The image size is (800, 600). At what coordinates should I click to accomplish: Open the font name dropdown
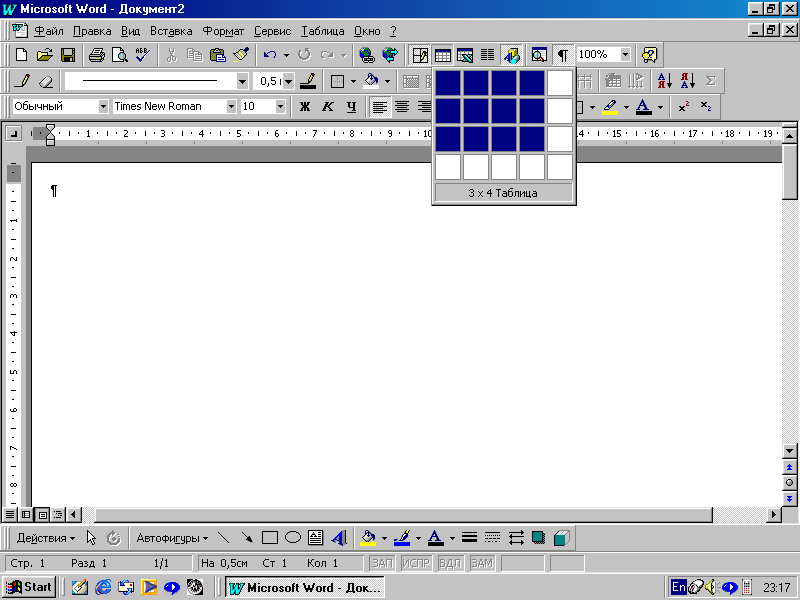231,107
